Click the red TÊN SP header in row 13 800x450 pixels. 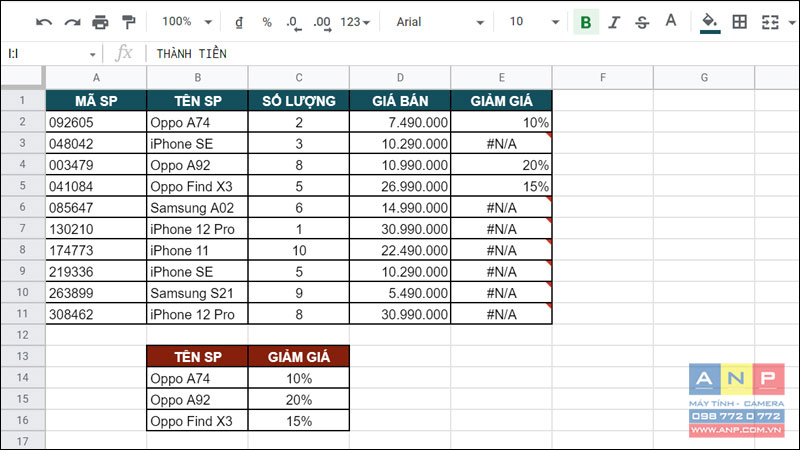coord(197,357)
